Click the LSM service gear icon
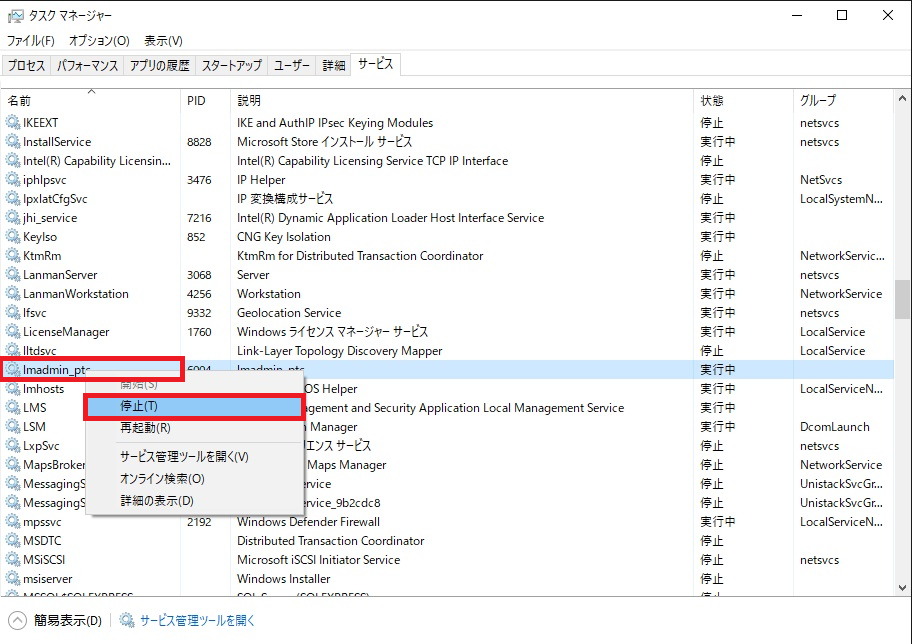Screen dimensions: 912x644 tap(13, 426)
